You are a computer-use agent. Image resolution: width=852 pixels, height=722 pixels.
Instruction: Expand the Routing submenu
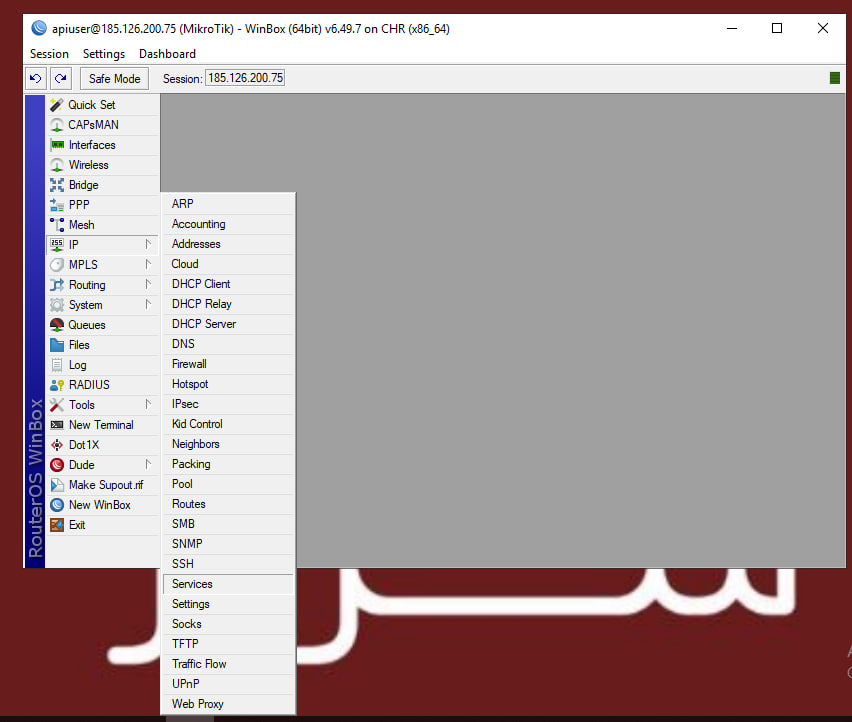tap(148, 285)
